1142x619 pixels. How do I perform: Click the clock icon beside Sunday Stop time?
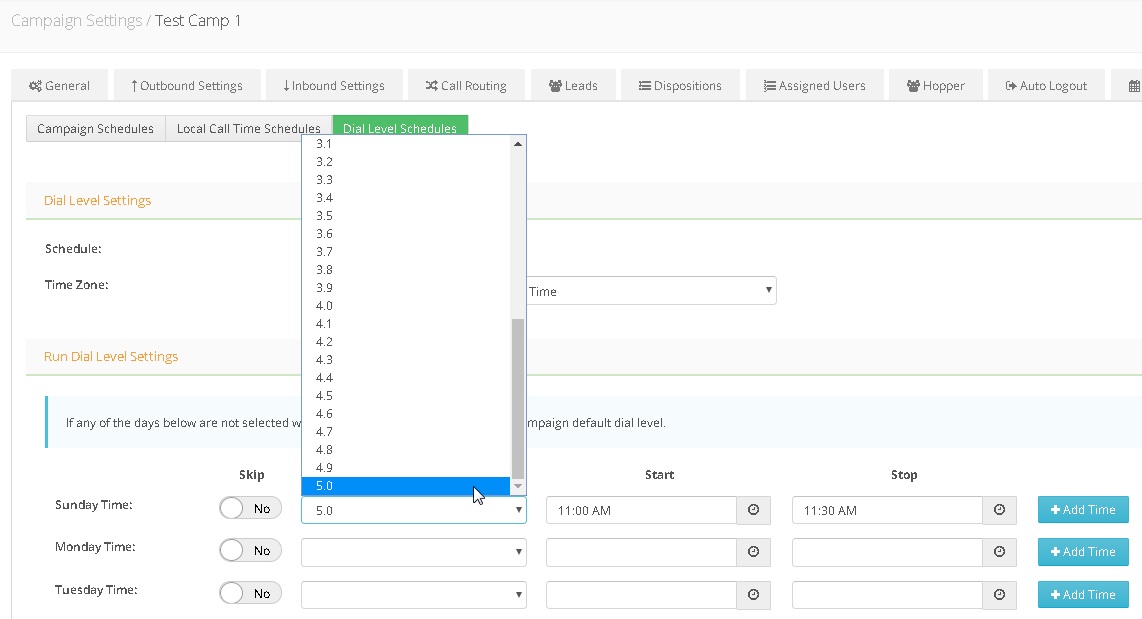tap(999, 510)
